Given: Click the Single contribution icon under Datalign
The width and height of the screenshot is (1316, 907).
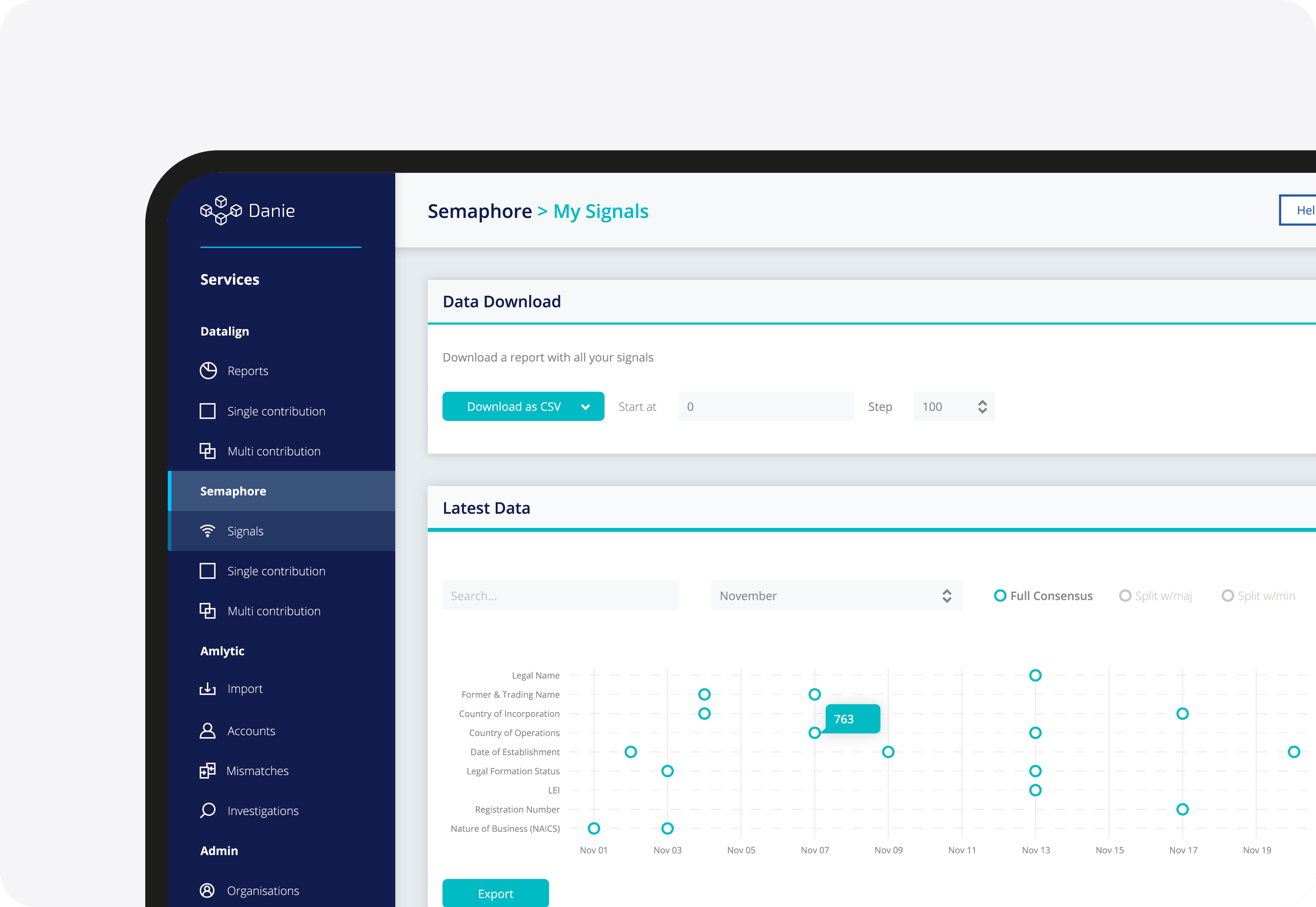Looking at the screenshot, I should pos(206,410).
